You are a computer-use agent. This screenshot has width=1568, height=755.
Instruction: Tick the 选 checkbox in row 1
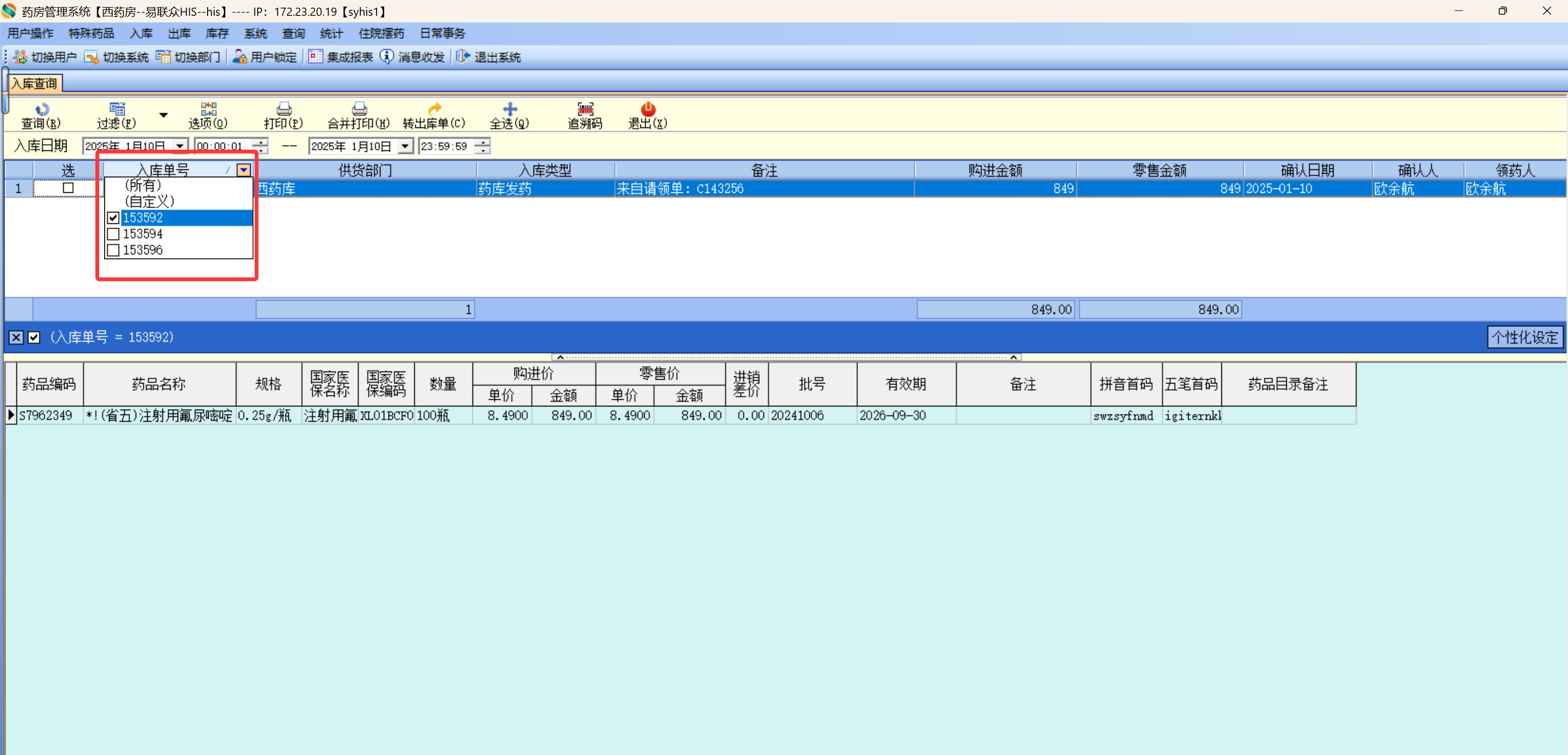click(x=68, y=188)
